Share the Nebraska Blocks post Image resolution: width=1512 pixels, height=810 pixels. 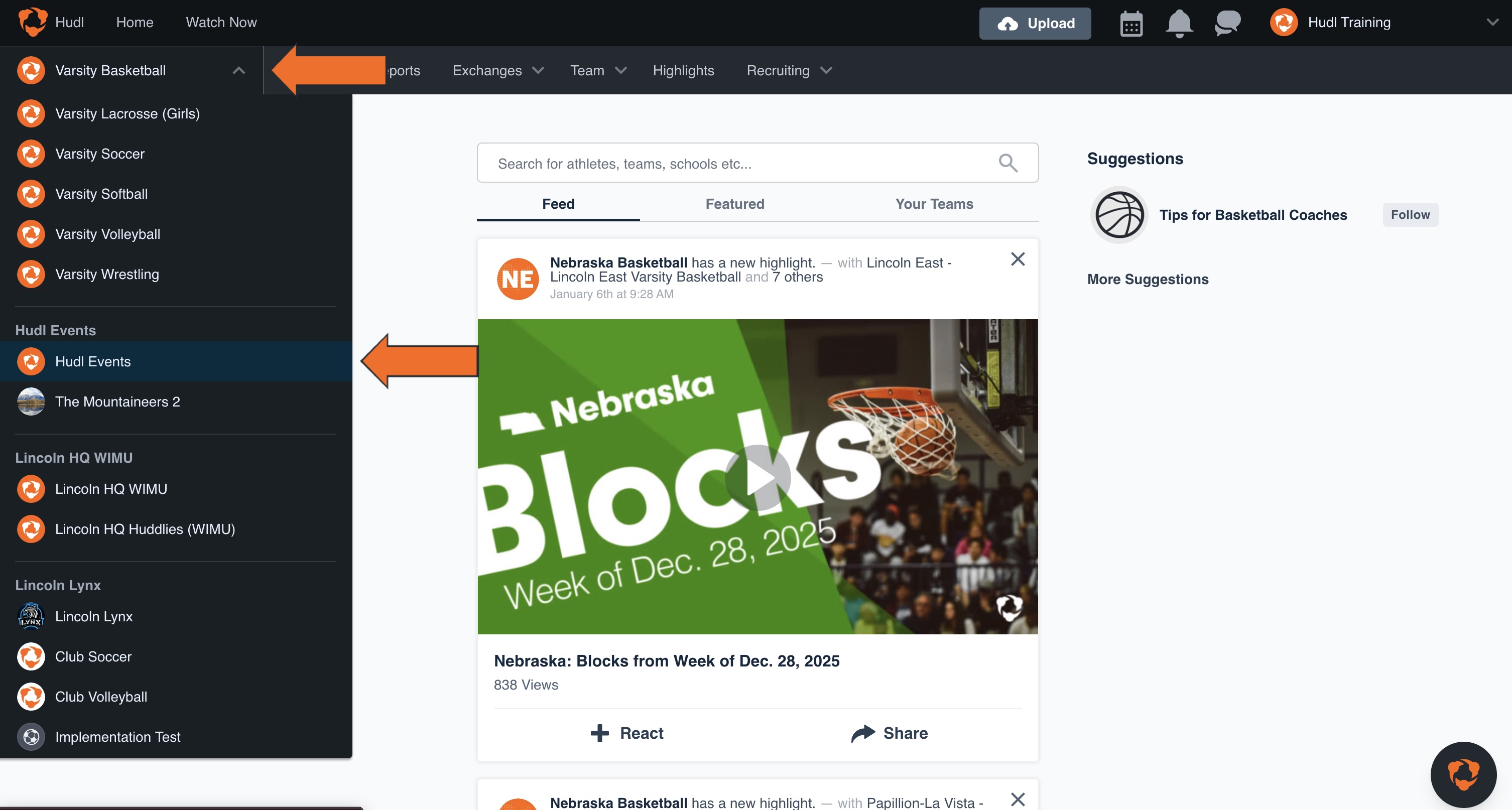tap(889, 733)
